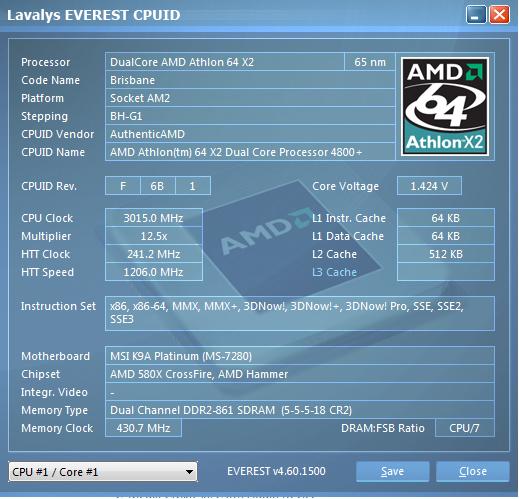The image size is (519, 499).
Task: Click the HTT speed value '1206.0 MHz'
Action: tap(154, 272)
